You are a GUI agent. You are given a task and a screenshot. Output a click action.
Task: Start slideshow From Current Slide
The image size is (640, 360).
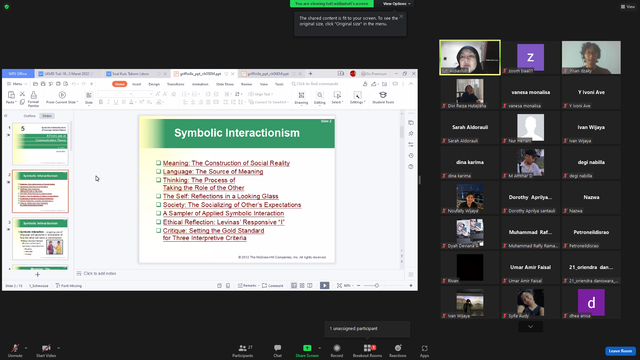62,97
